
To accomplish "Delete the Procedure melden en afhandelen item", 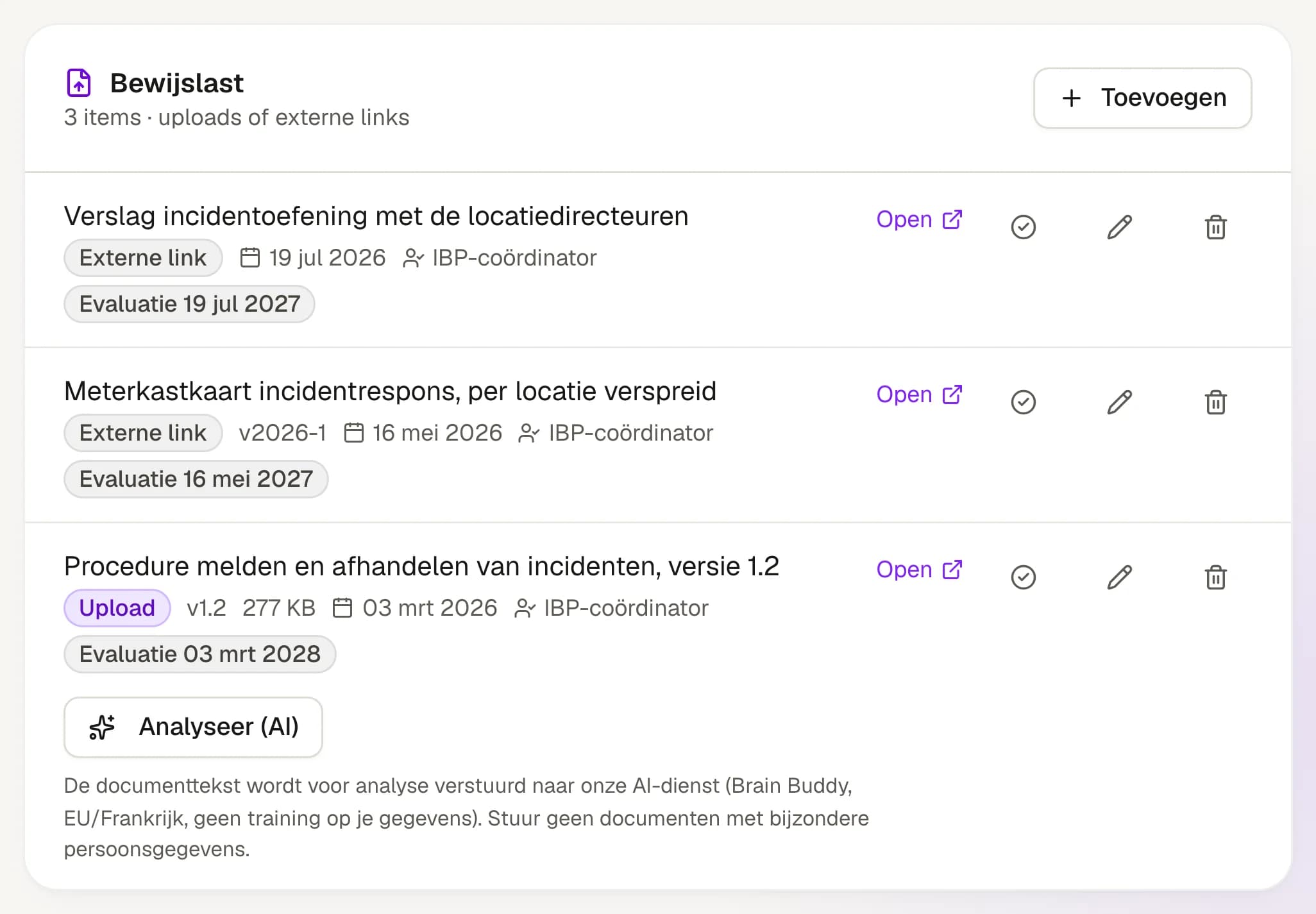I will tap(1215, 577).
